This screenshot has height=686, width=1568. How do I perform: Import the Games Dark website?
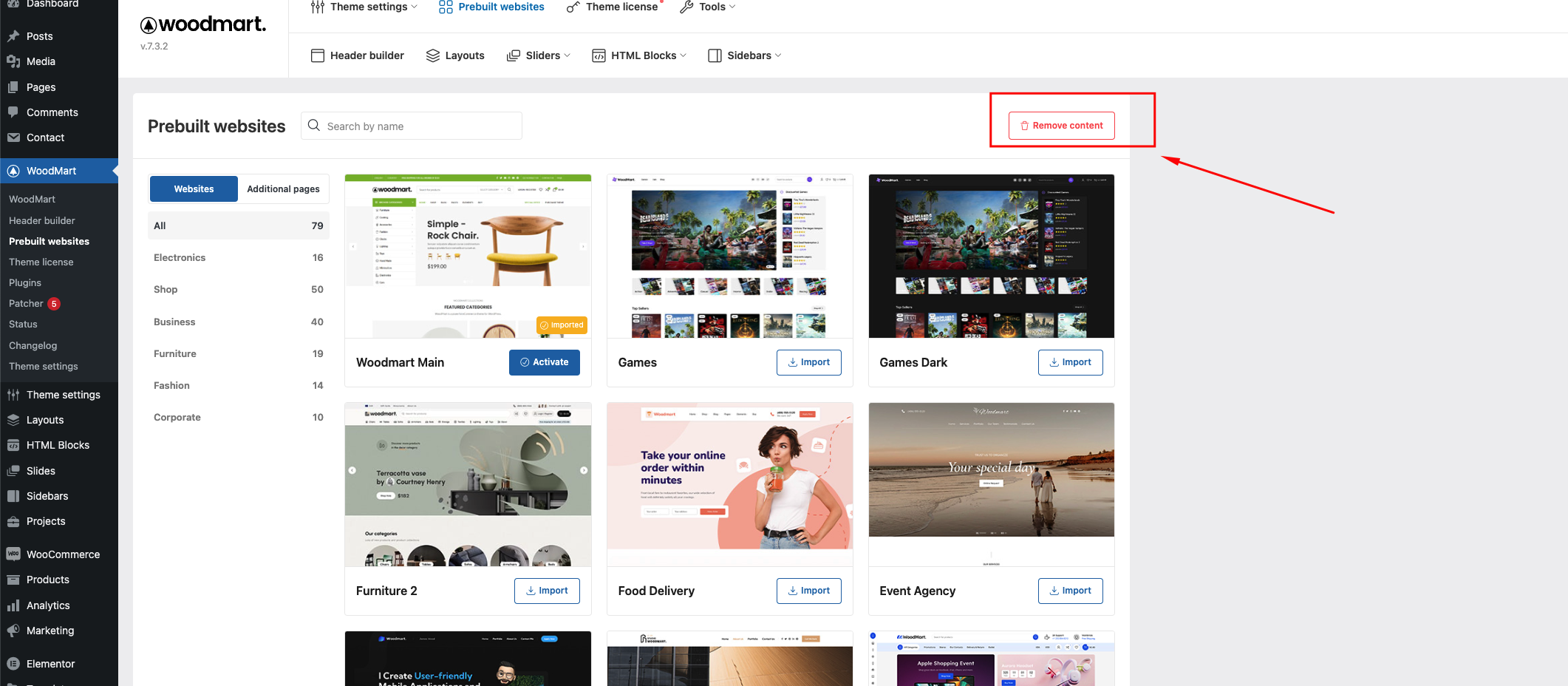coord(1070,362)
